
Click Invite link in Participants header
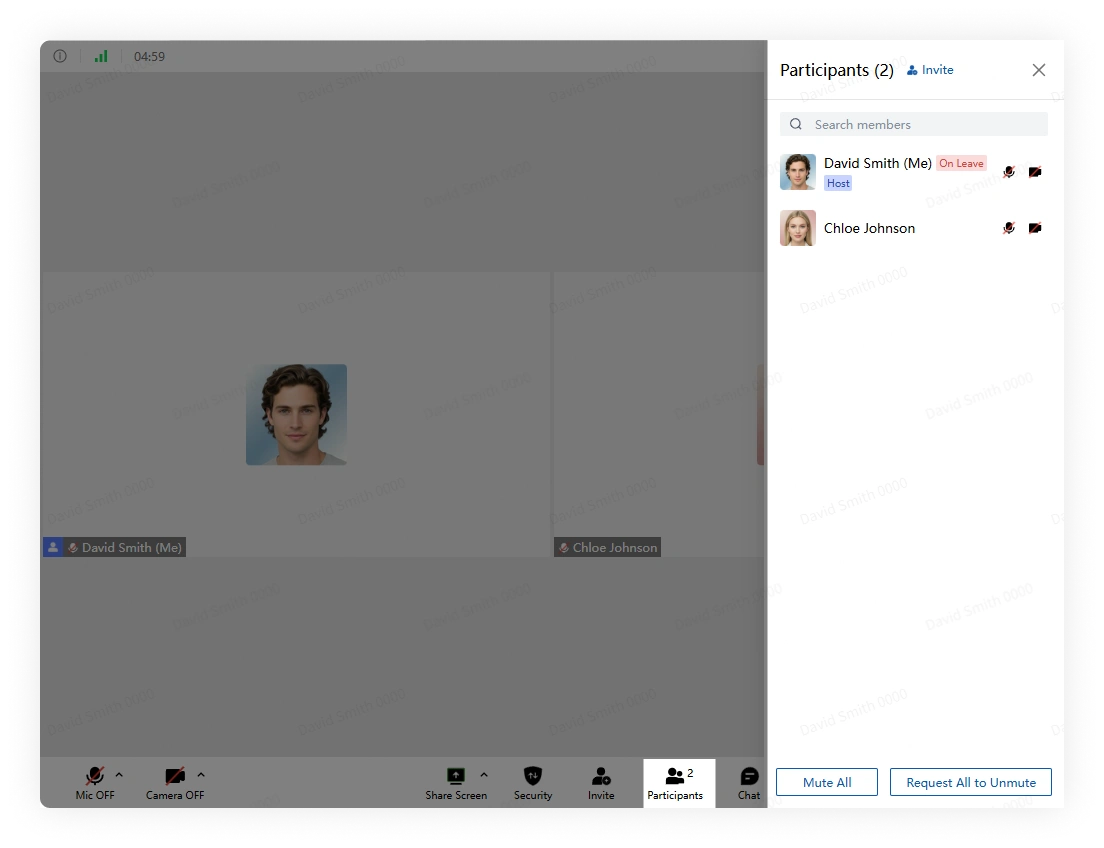(x=930, y=70)
